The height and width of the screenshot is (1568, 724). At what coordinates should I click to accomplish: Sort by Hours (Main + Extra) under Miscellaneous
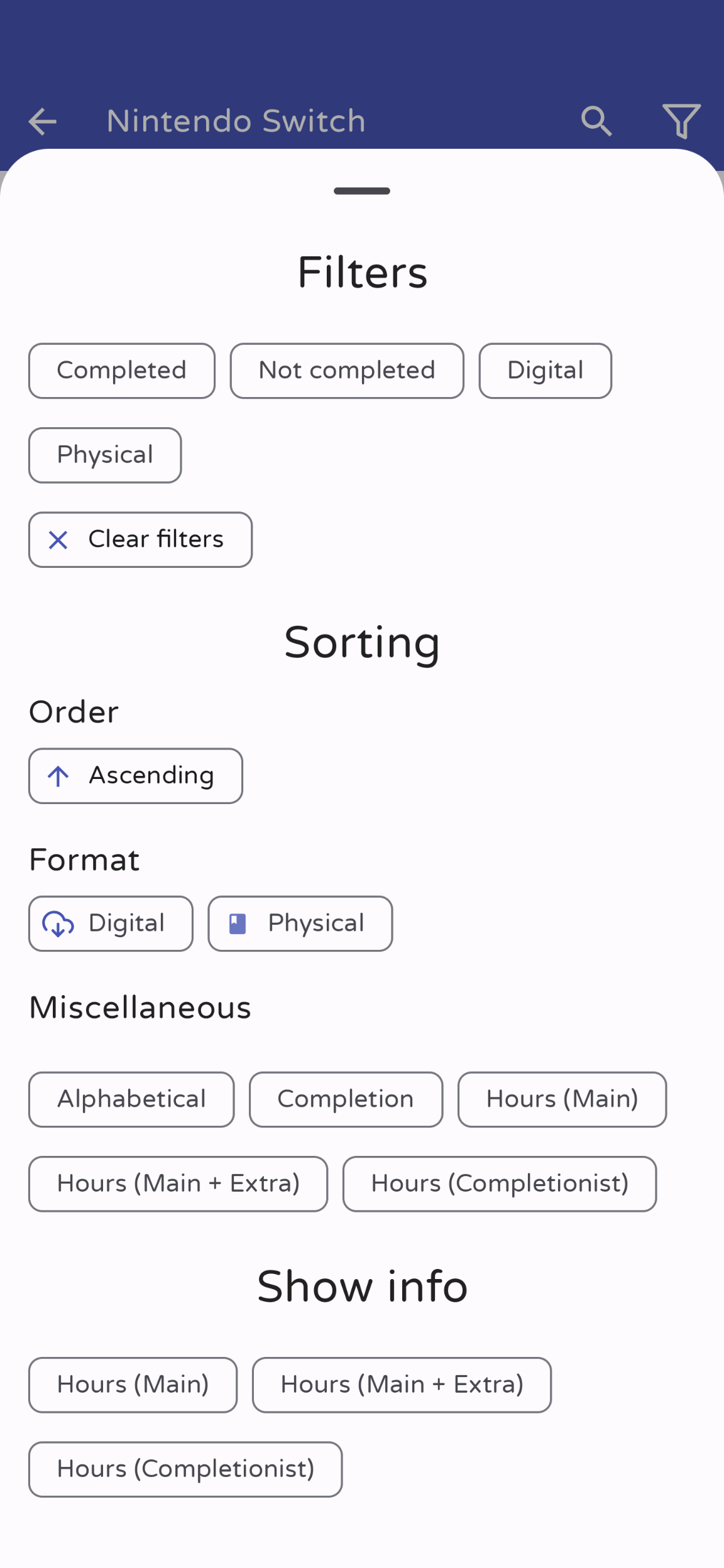pyautogui.click(x=178, y=1184)
